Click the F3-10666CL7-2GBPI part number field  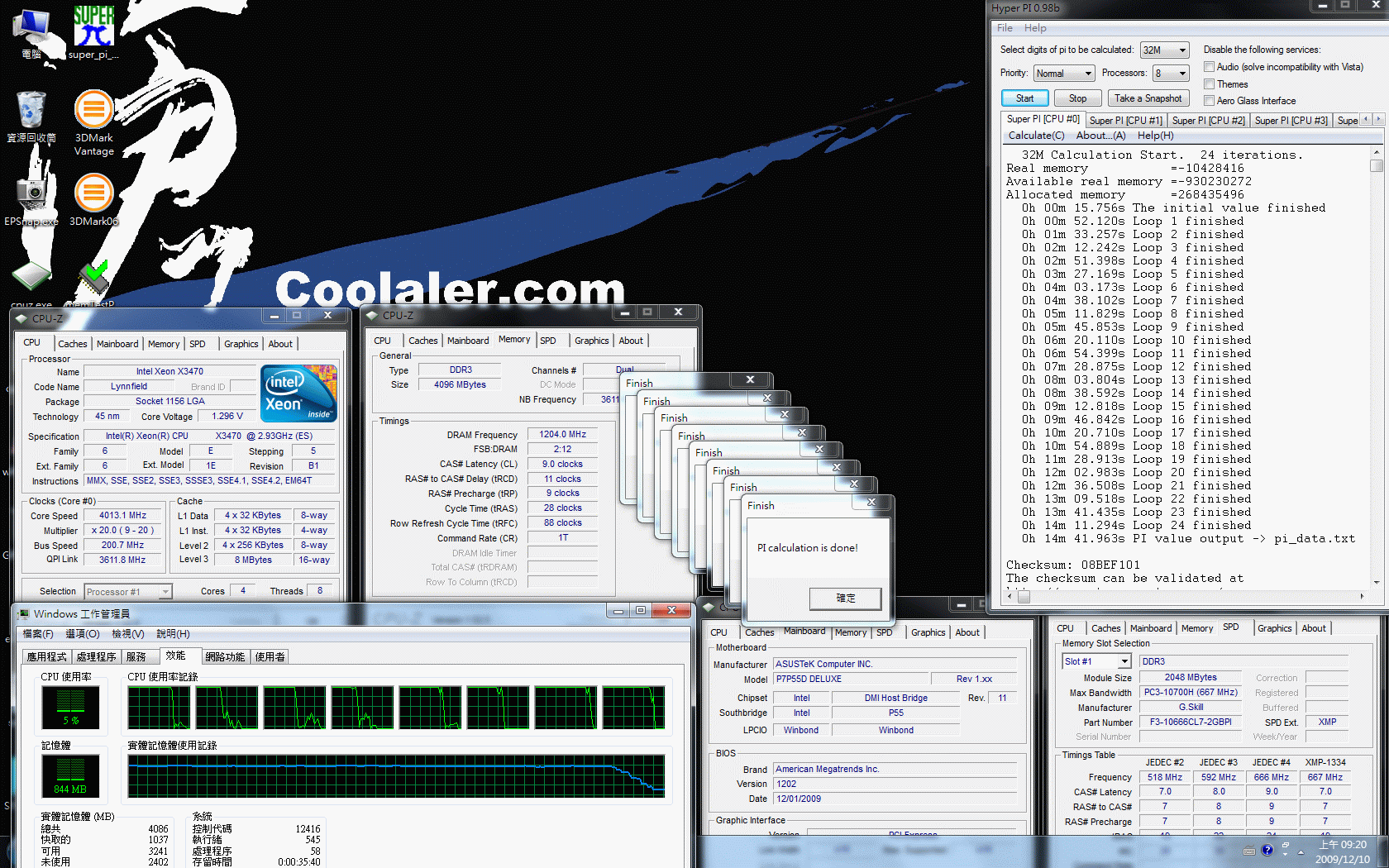point(1191,722)
